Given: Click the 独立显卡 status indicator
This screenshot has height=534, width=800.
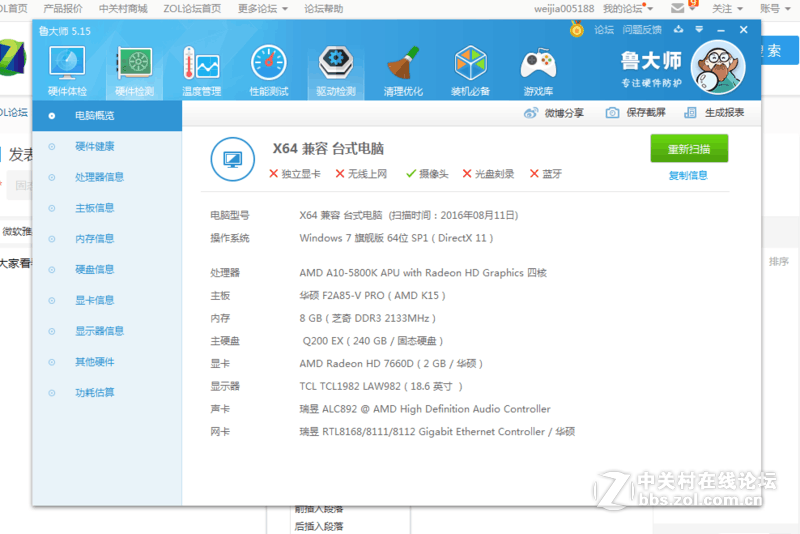Looking at the screenshot, I should pyautogui.click(x=295, y=174).
